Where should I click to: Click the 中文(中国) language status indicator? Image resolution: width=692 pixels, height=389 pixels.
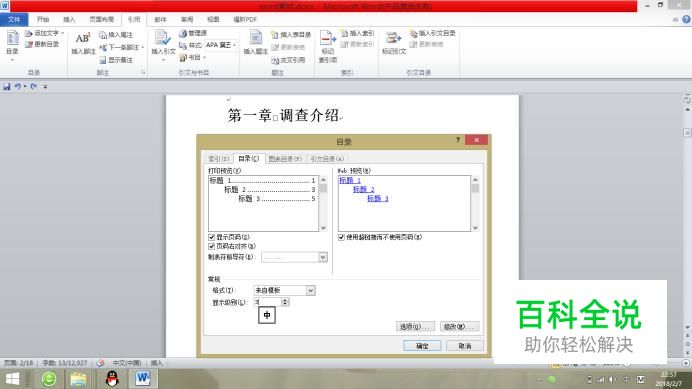(127, 363)
